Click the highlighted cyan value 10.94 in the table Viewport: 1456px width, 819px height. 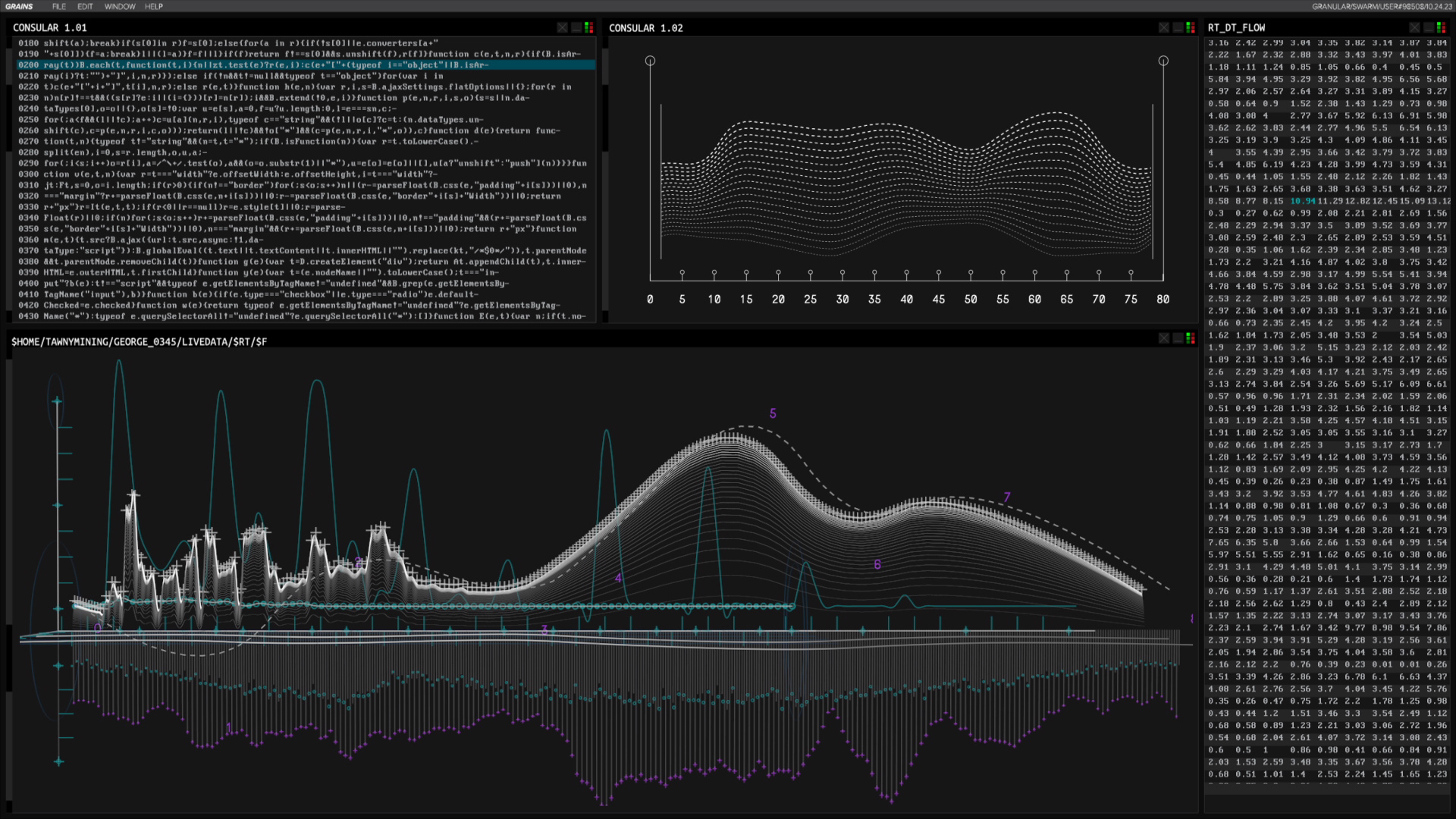tap(1302, 201)
